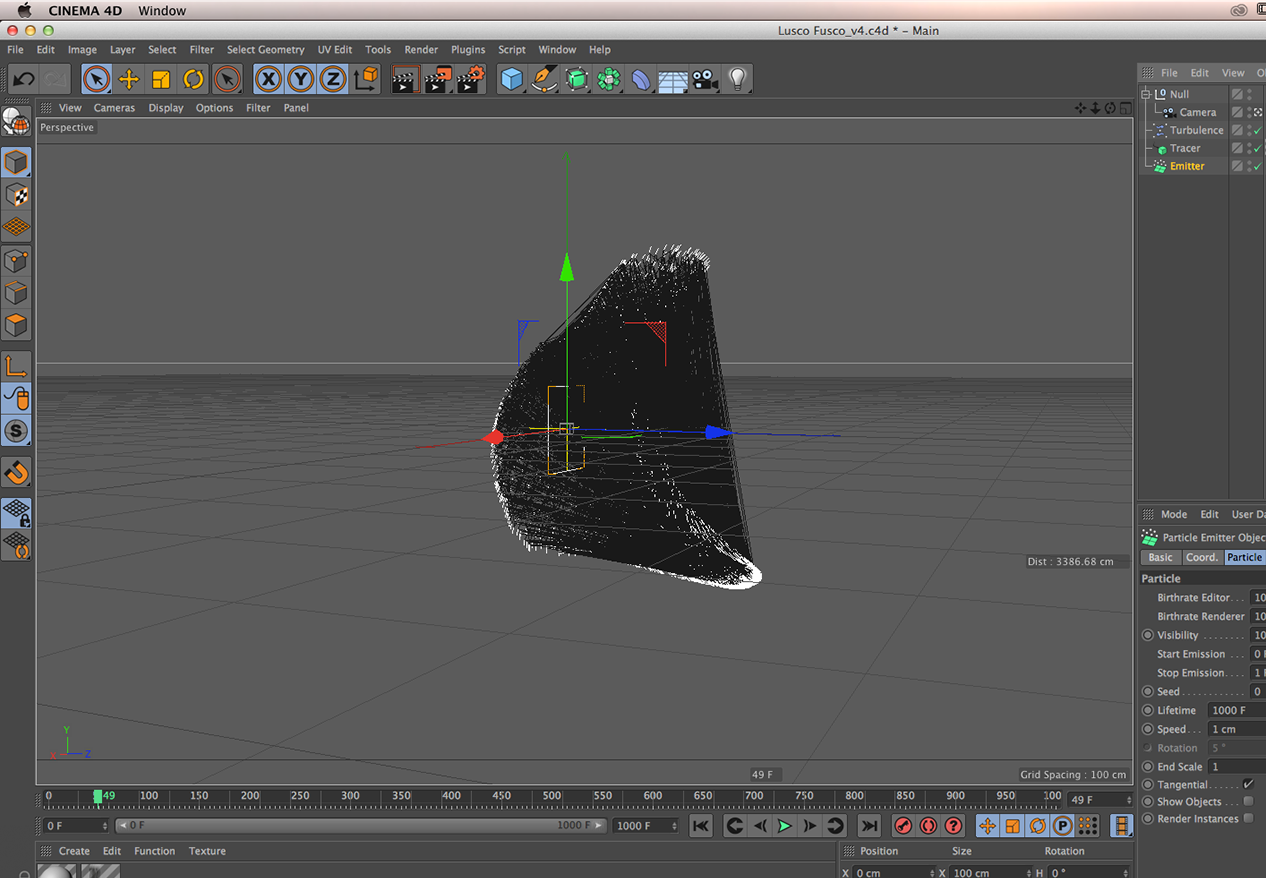Click Render View clapperboard icon
This screenshot has width=1266, height=878.
[x=405, y=79]
